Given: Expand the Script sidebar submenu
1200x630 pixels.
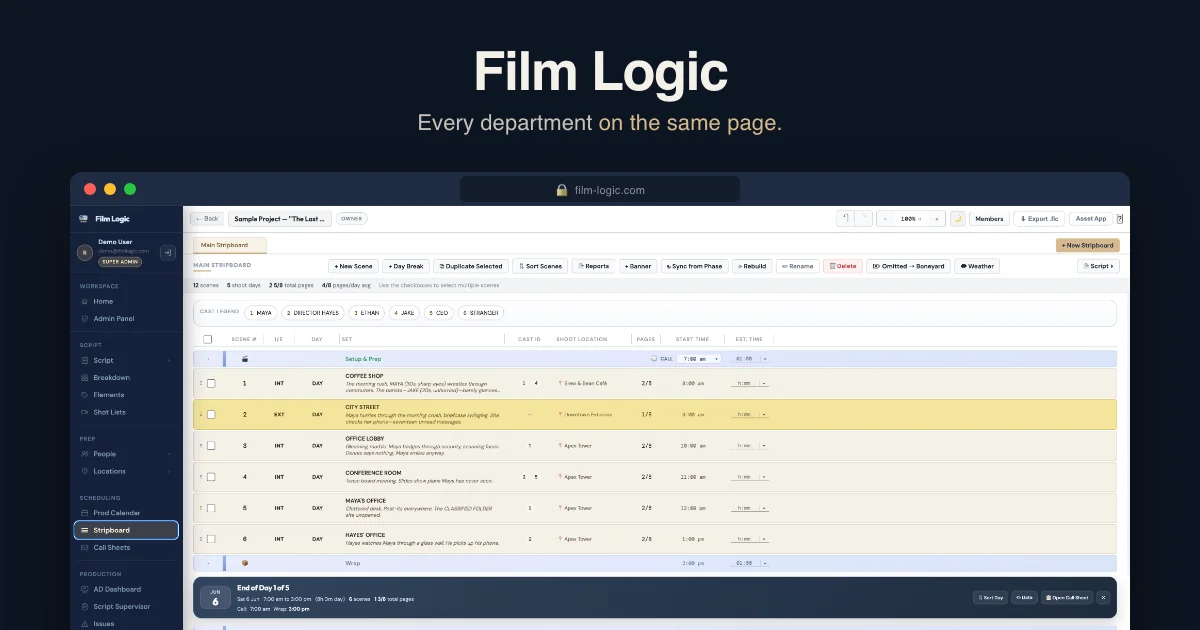Looking at the screenshot, I should point(169,360).
